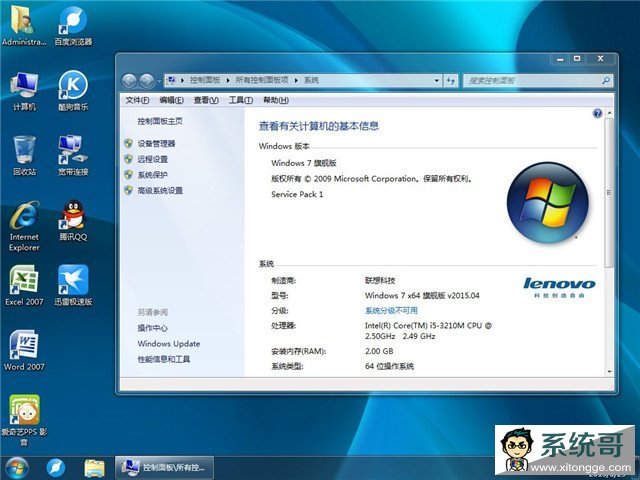
Task: Launch 百度浏览器 desktop shortcut
Action: point(73,24)
